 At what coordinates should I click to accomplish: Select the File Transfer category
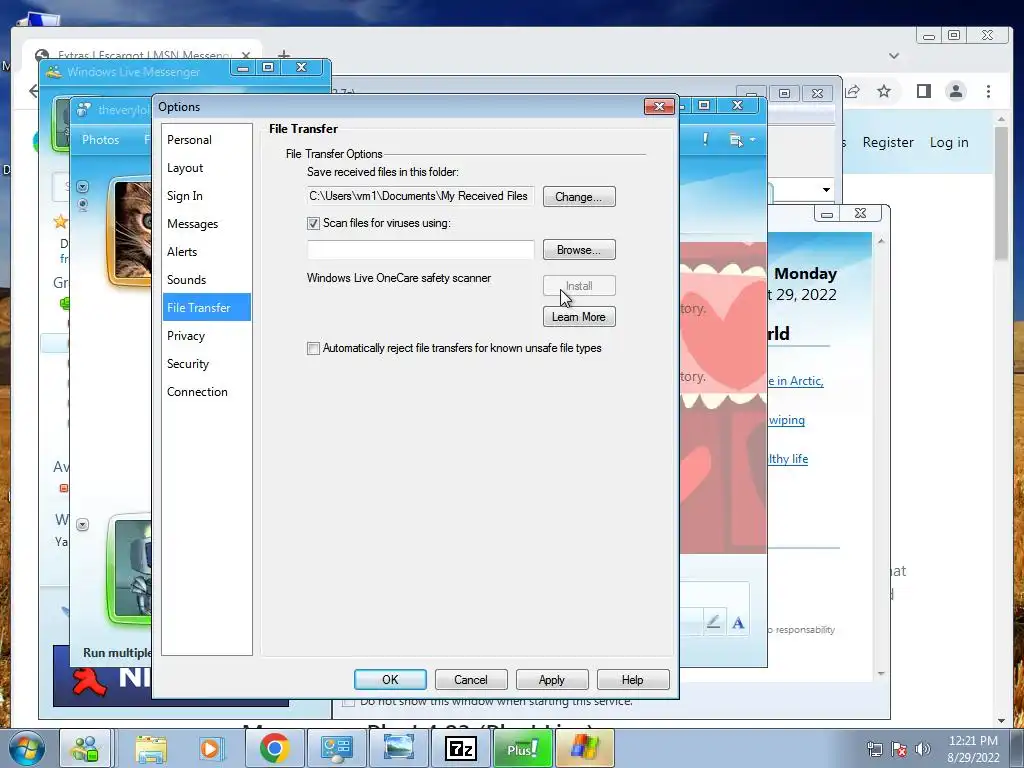tap(206, 307)
